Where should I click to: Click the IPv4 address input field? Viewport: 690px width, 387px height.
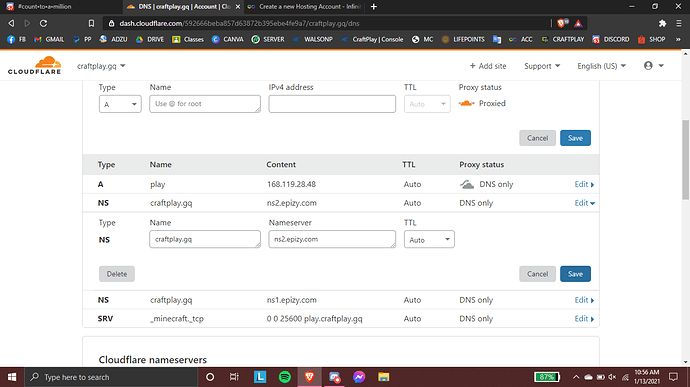pos(332,104)
